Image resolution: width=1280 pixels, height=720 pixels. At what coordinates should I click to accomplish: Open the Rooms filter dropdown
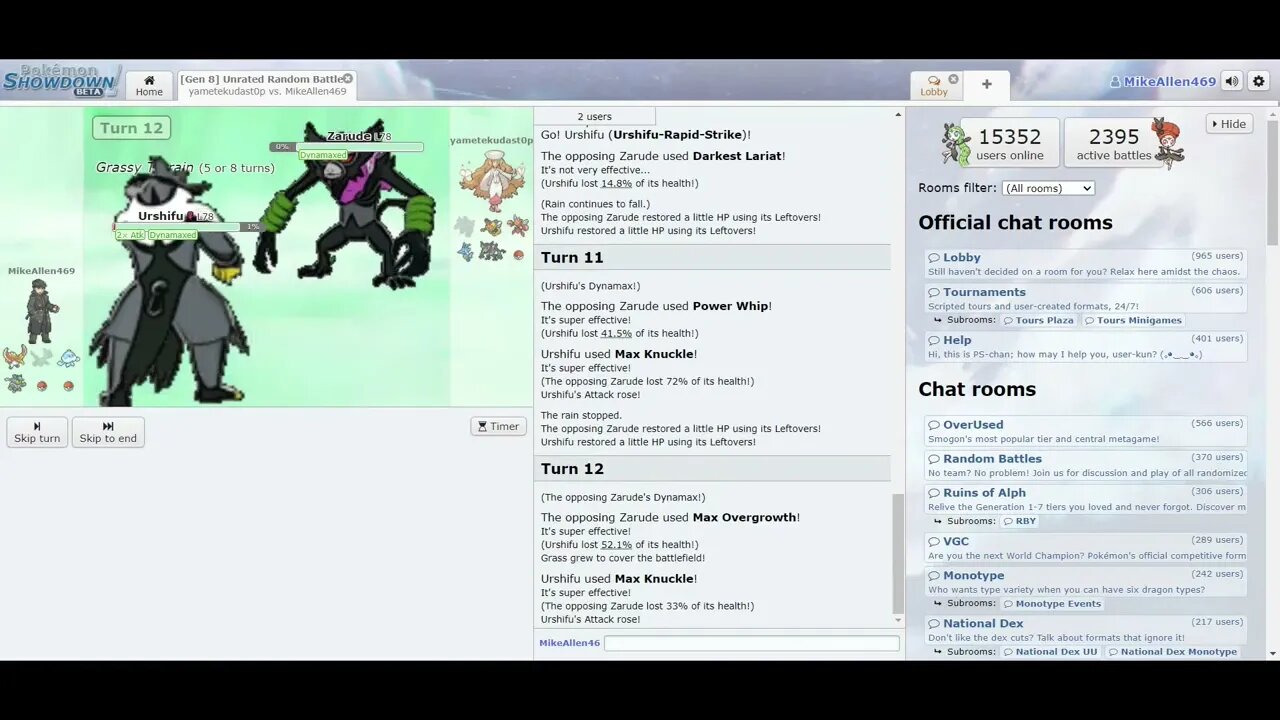[x=1048, y=188]
